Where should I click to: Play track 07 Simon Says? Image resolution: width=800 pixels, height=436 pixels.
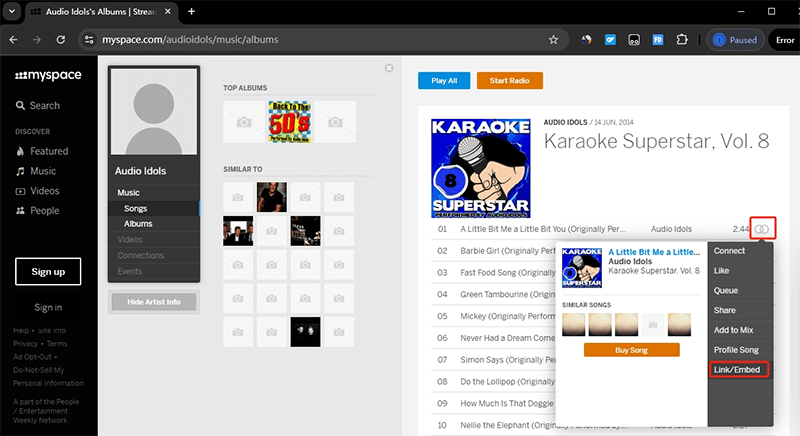tap(508, 360)
